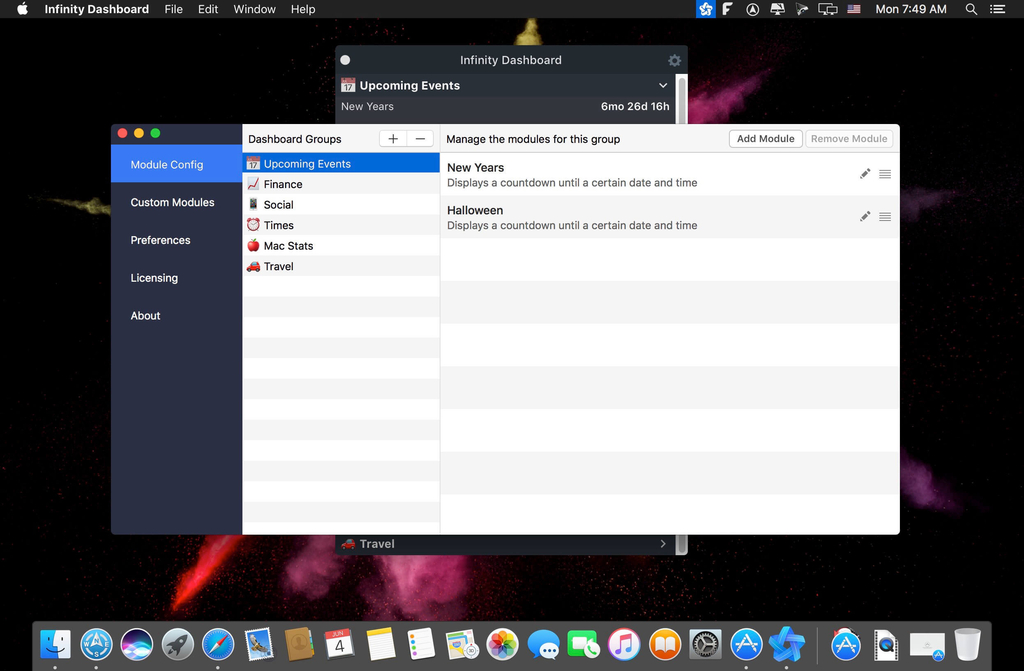
Task: Click the pencil edit icon for New Years
Action: pos(865,174)
